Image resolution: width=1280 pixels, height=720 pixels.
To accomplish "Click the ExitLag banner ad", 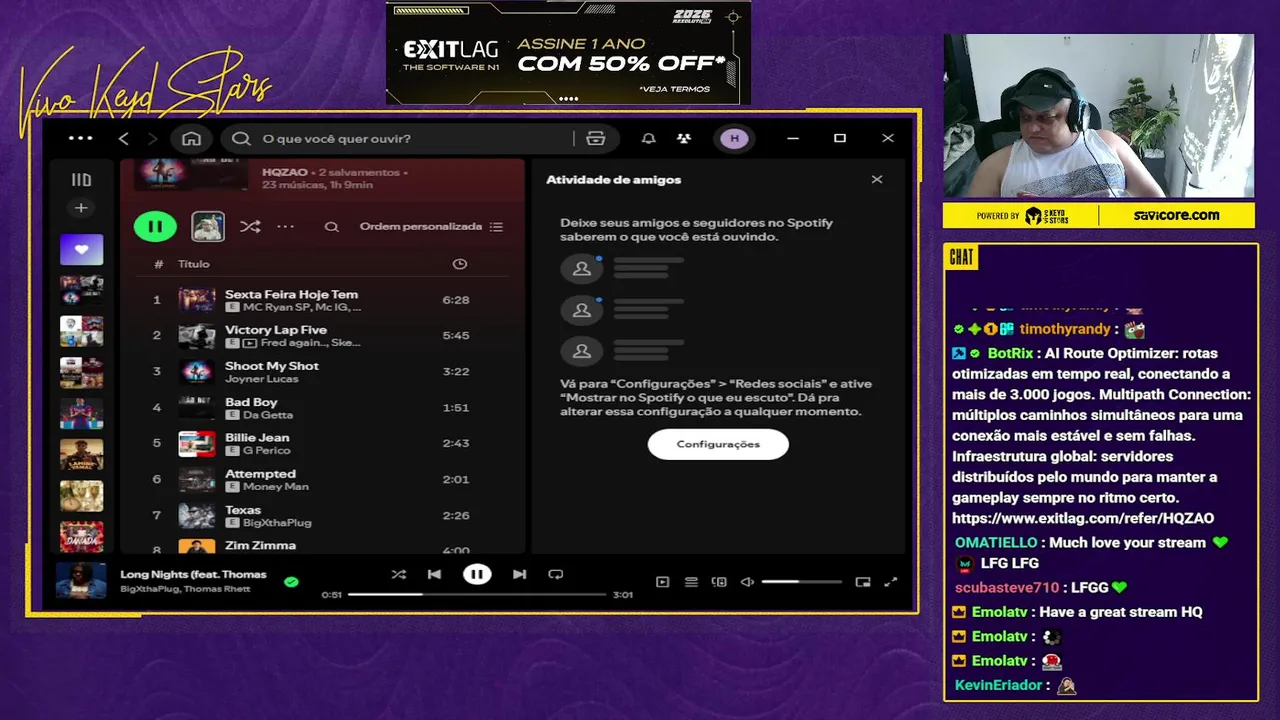I will pyautogui.click(x=568, y=52).
